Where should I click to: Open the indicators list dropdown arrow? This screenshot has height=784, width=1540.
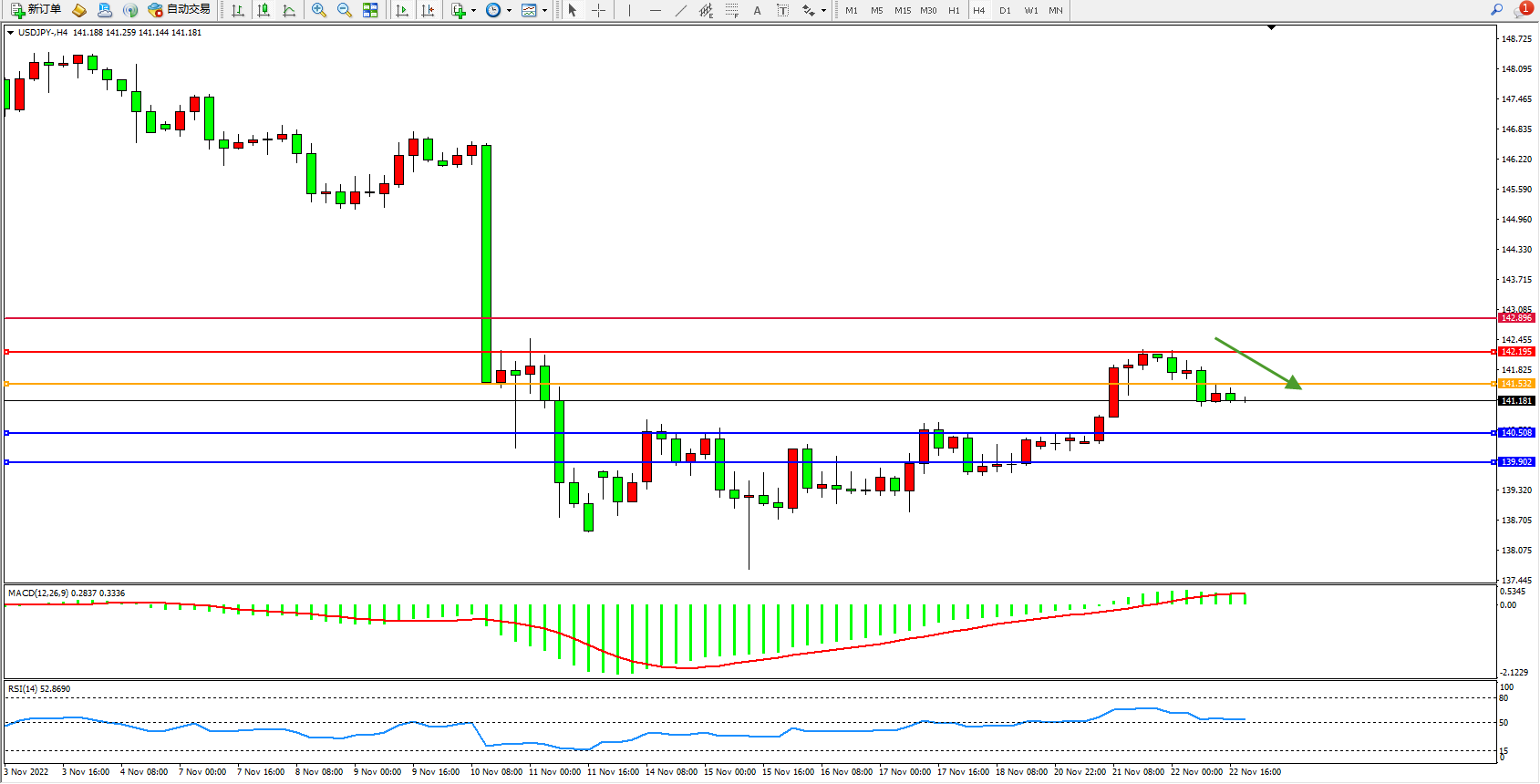[473, 11]
